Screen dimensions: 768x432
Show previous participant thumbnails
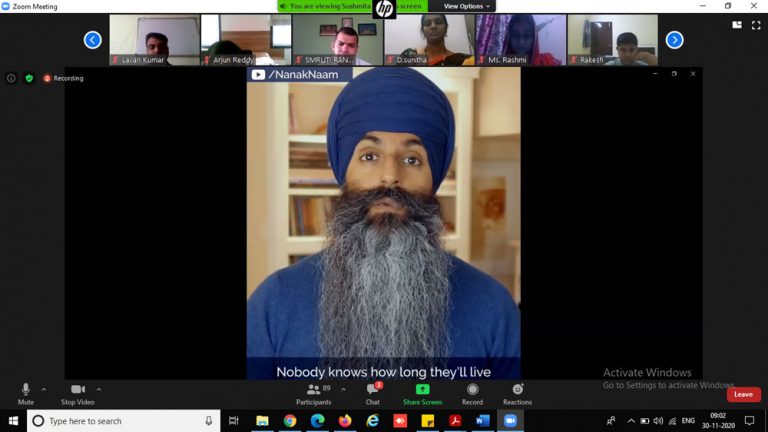click(93, 40)
